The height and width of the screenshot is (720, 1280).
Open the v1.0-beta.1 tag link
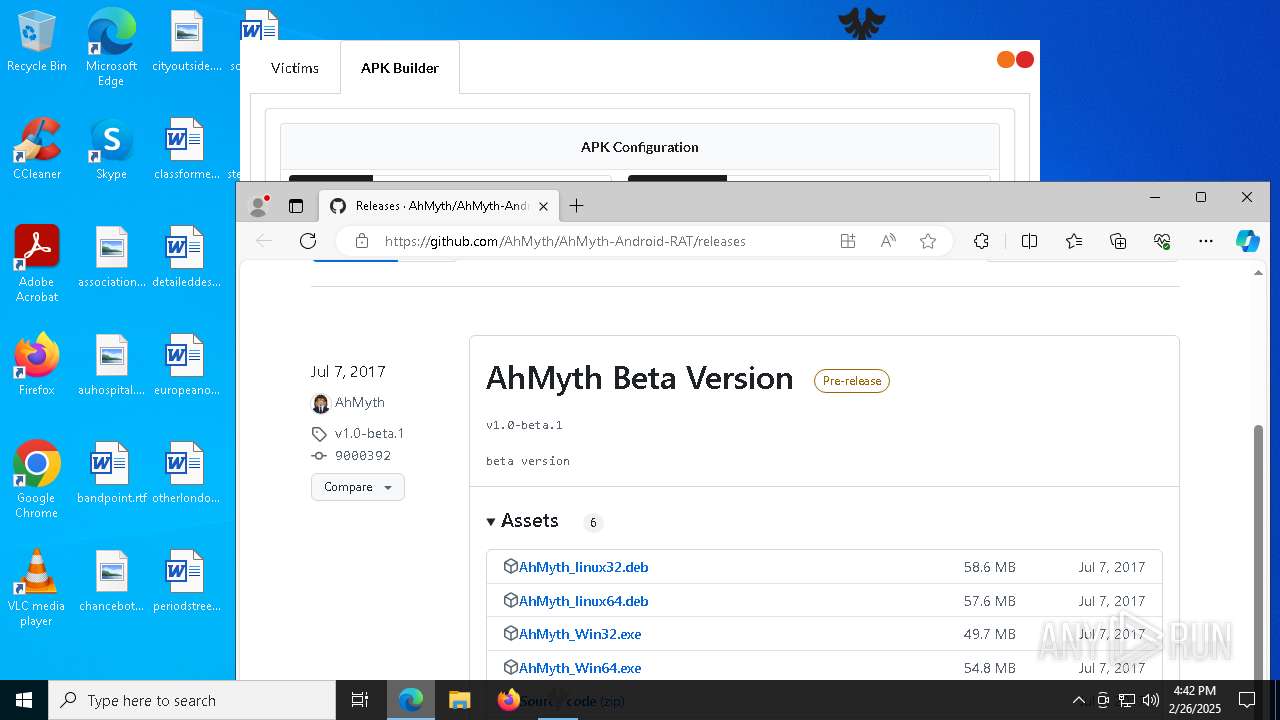click(369, 433)
